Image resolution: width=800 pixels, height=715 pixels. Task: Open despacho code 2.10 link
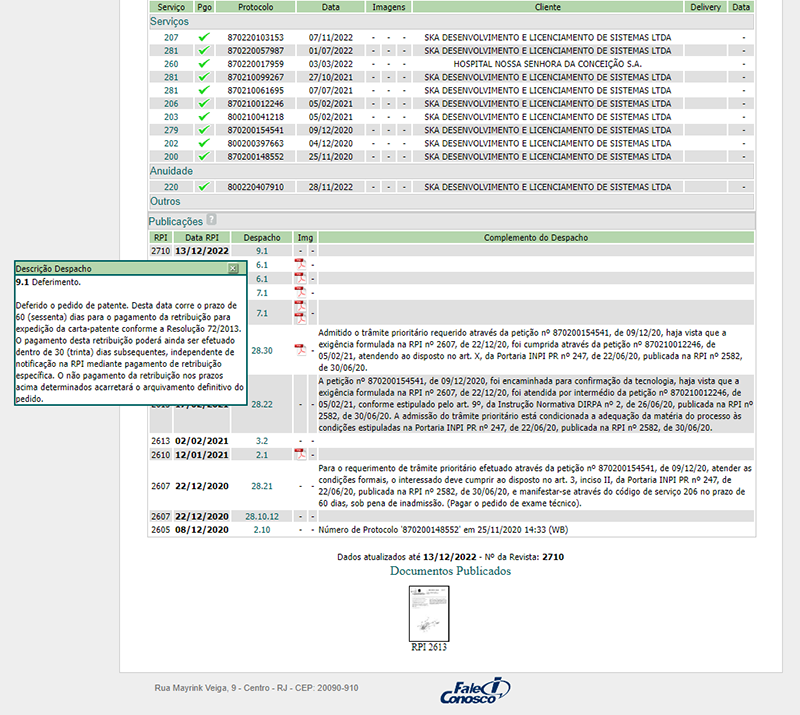262,529
